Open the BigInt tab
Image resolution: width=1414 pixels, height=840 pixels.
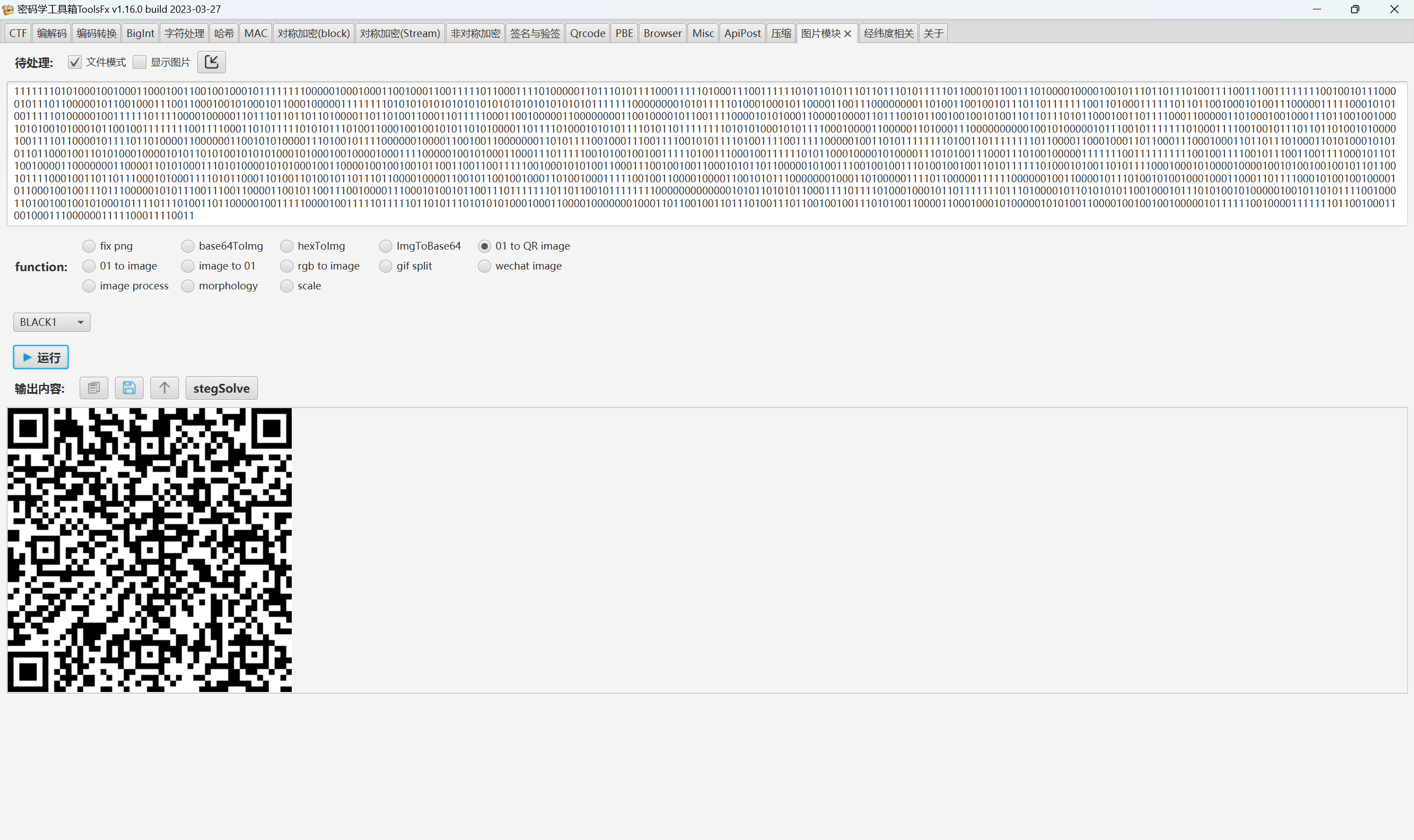point(140,33)
